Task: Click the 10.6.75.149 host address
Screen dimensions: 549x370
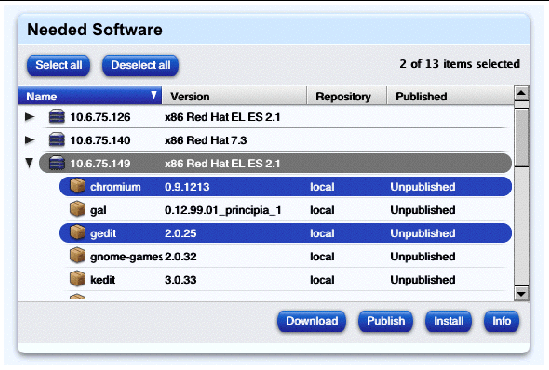Action: (100, 163)
